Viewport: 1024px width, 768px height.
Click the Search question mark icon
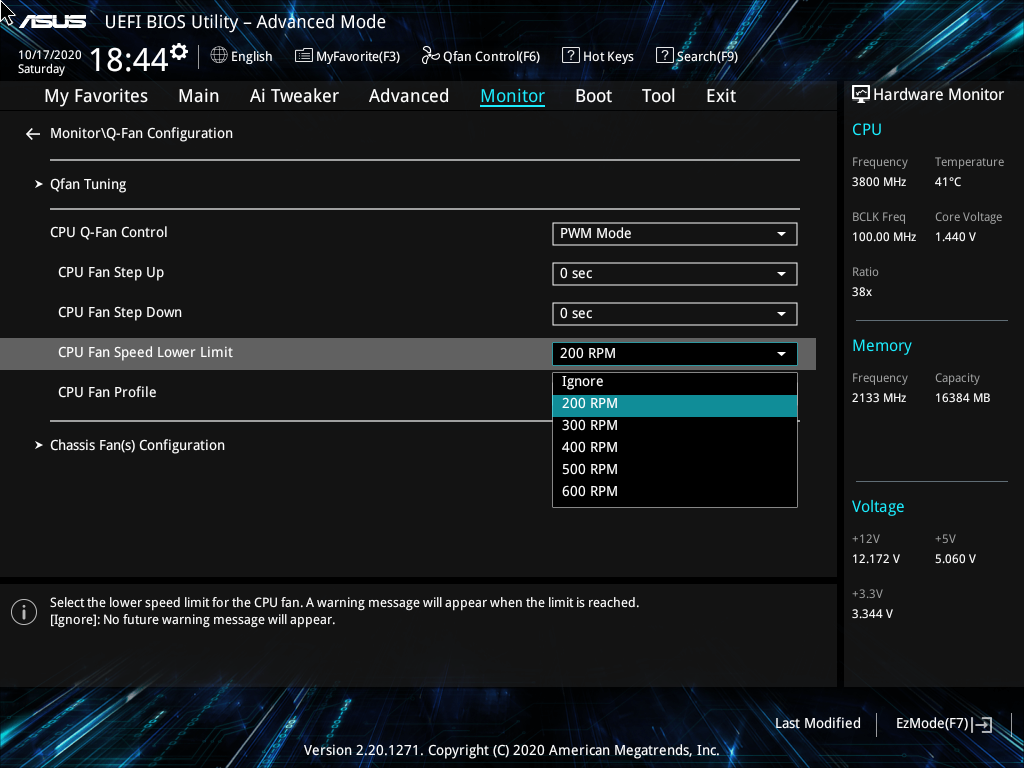pos(664,56)
